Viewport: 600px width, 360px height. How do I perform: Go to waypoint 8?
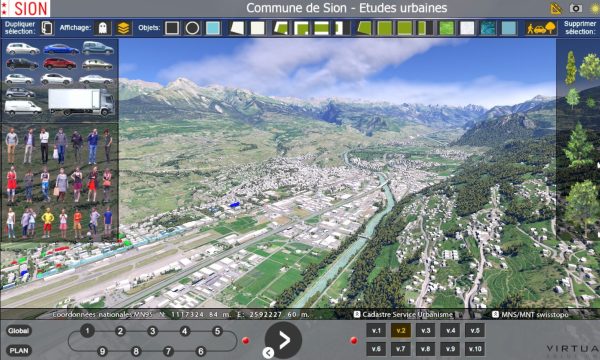click(x=136, y=351)
